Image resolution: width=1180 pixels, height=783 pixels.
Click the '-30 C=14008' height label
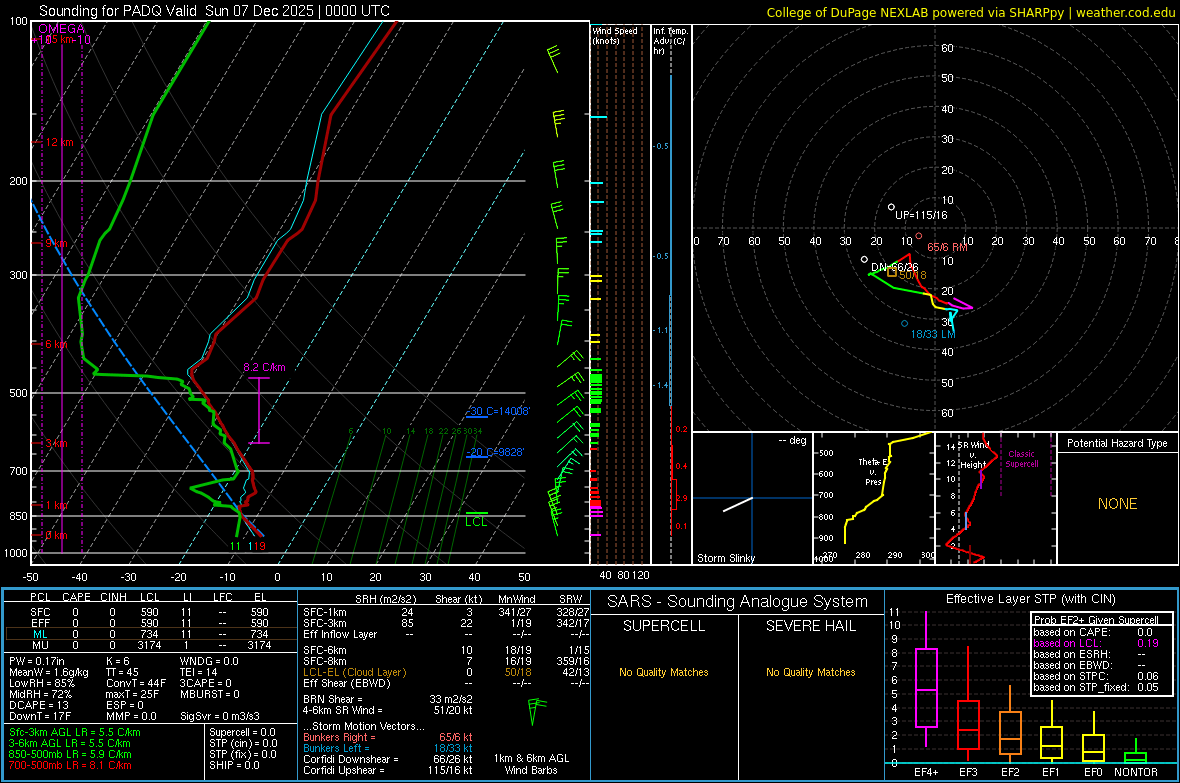(498, 411)
